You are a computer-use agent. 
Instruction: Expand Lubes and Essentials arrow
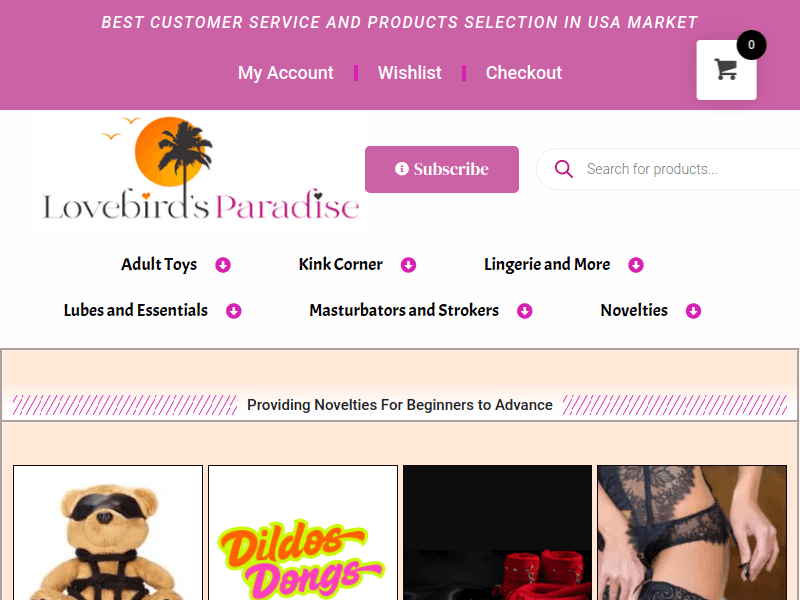[234, 311]
